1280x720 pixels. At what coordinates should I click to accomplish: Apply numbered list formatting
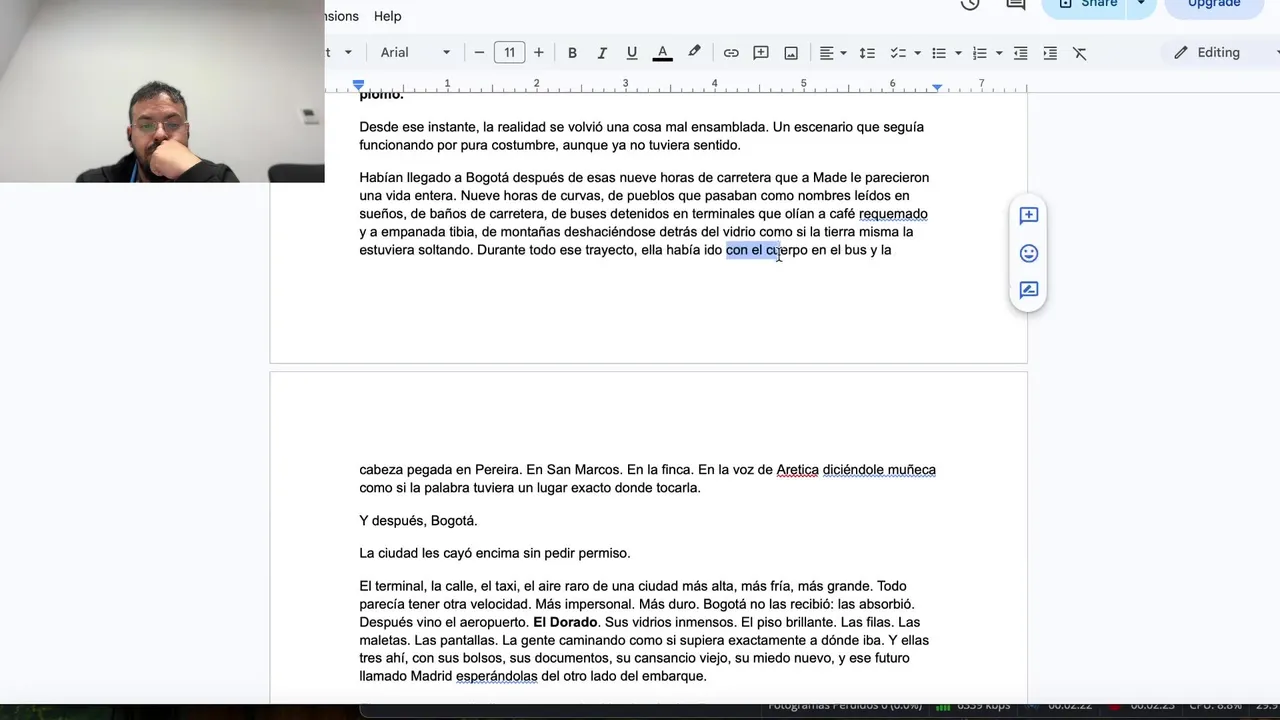tap(980, 53)
